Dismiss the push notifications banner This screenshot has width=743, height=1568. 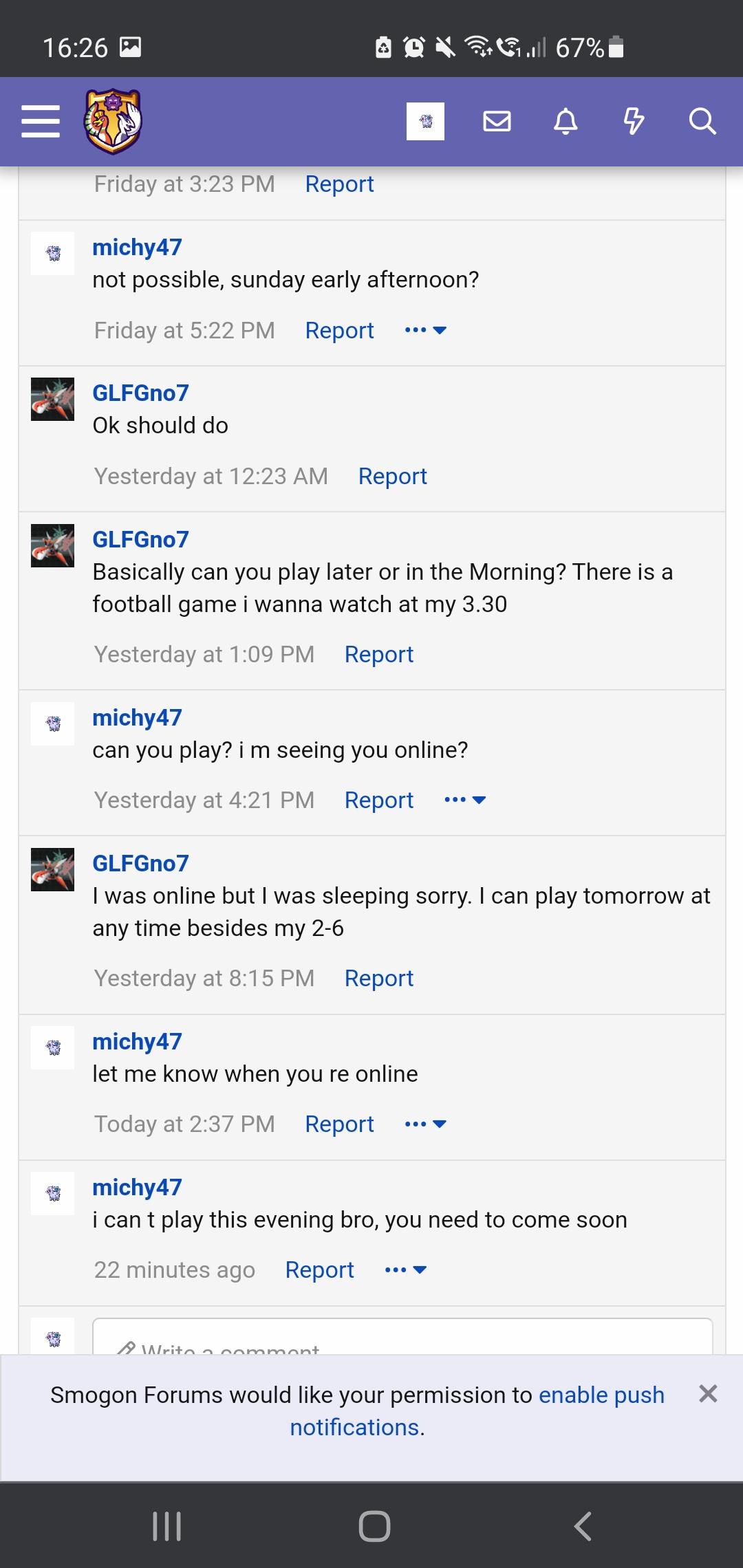pos(708,1394)
